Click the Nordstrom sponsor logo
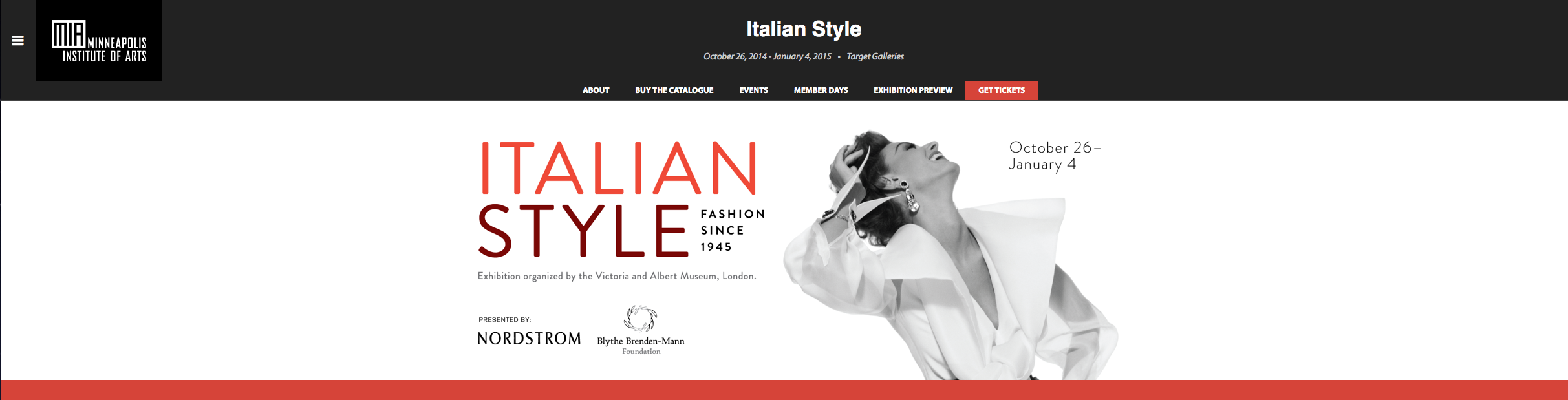 (x=529, y=339)
